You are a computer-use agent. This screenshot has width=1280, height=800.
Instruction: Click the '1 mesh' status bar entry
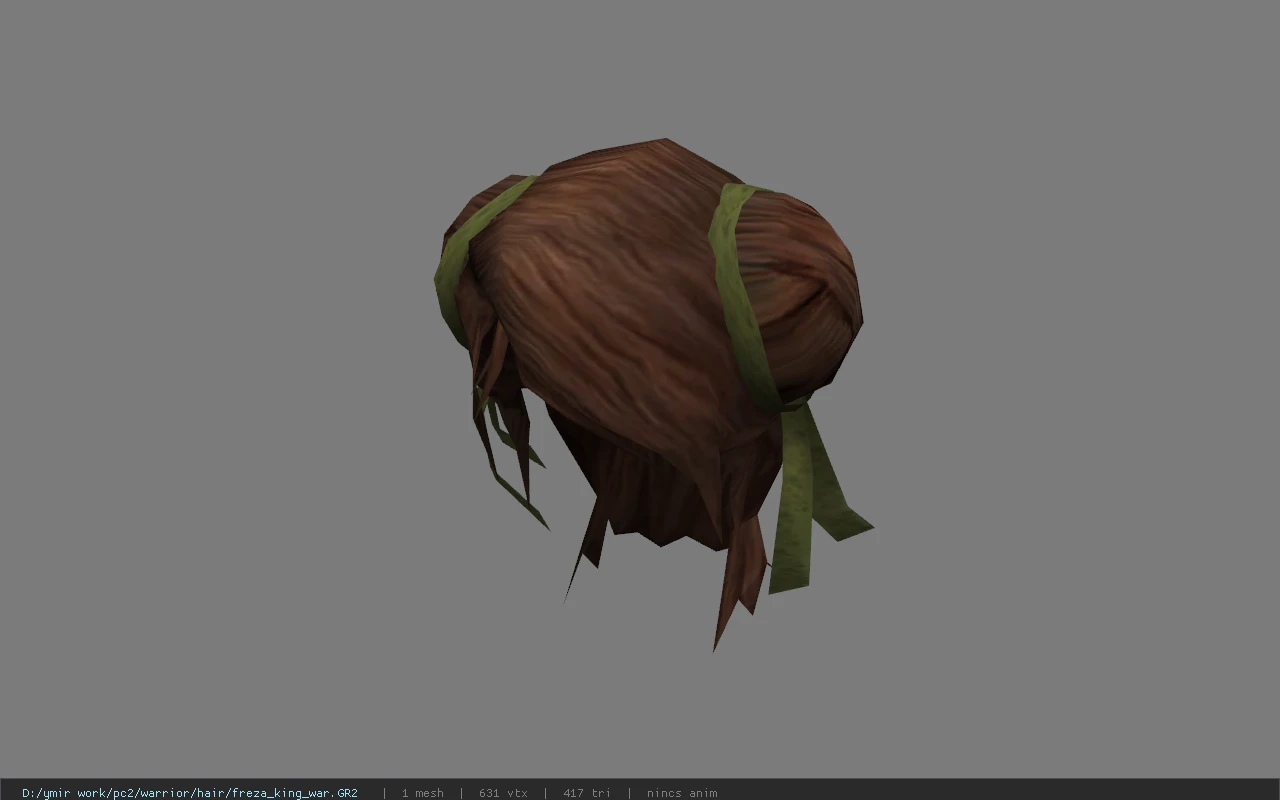(423, 793)
